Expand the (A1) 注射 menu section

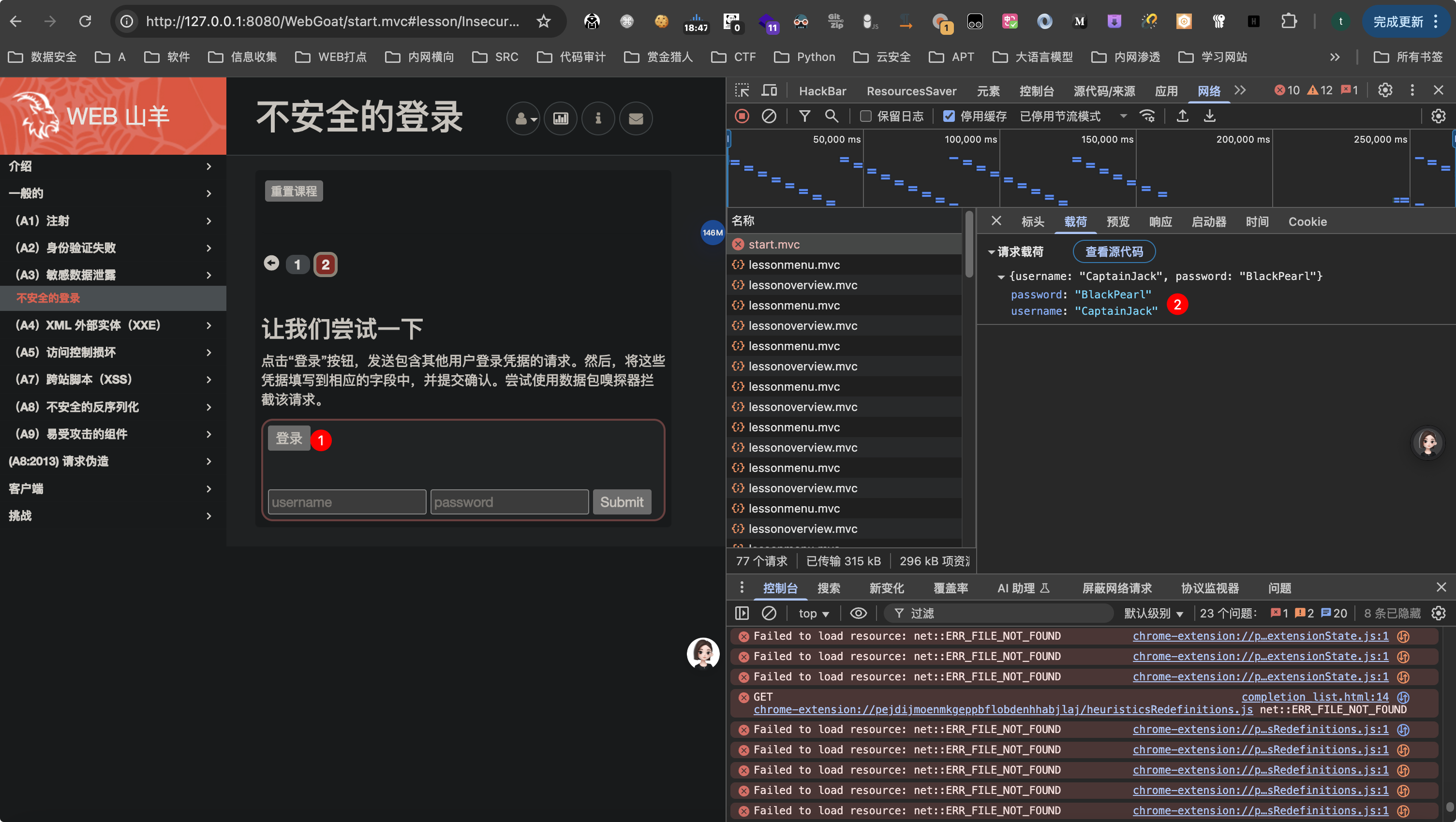[x=113, y=221]
